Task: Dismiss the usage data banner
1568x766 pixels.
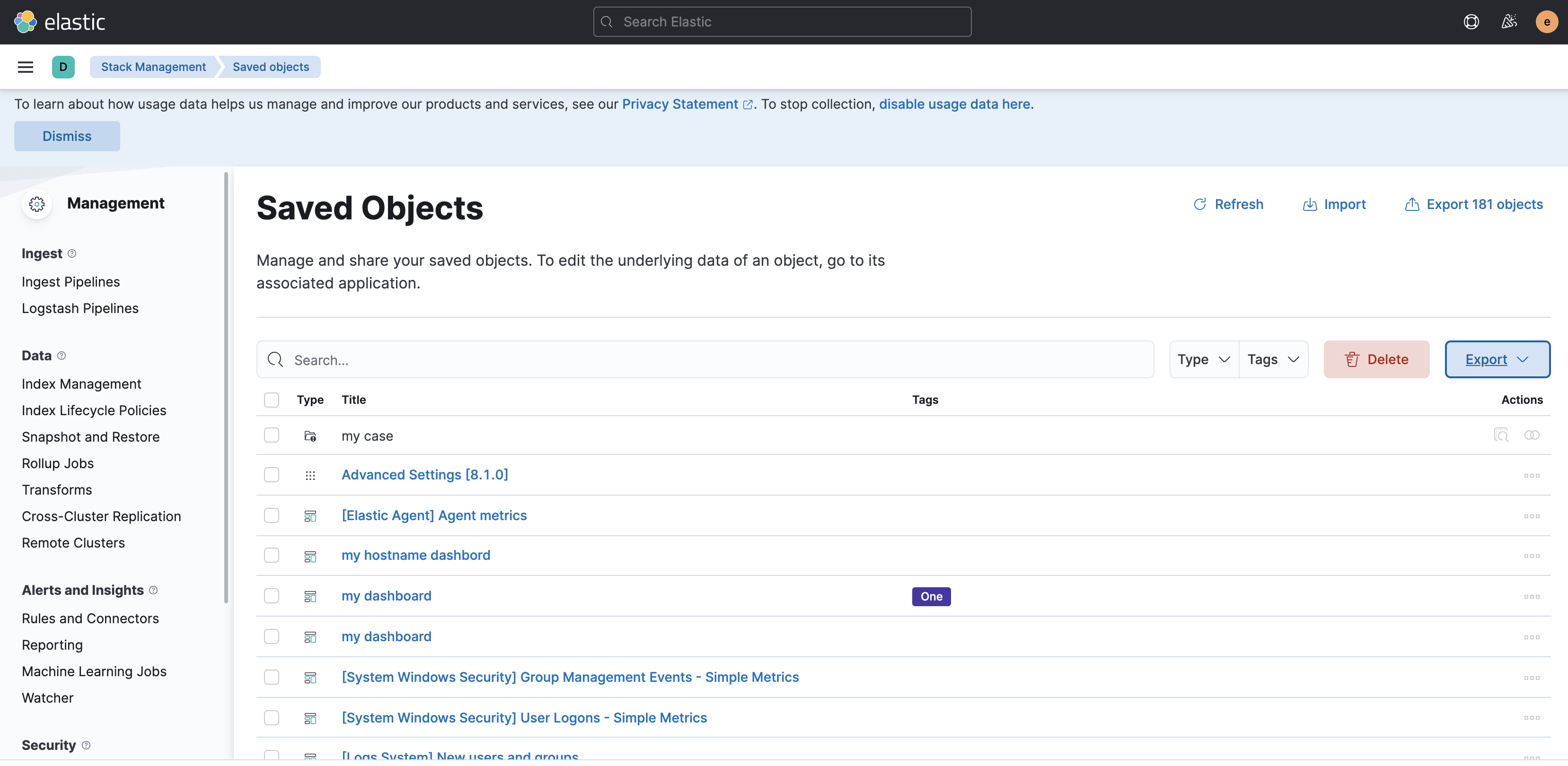Action: (x=66, y=136)
